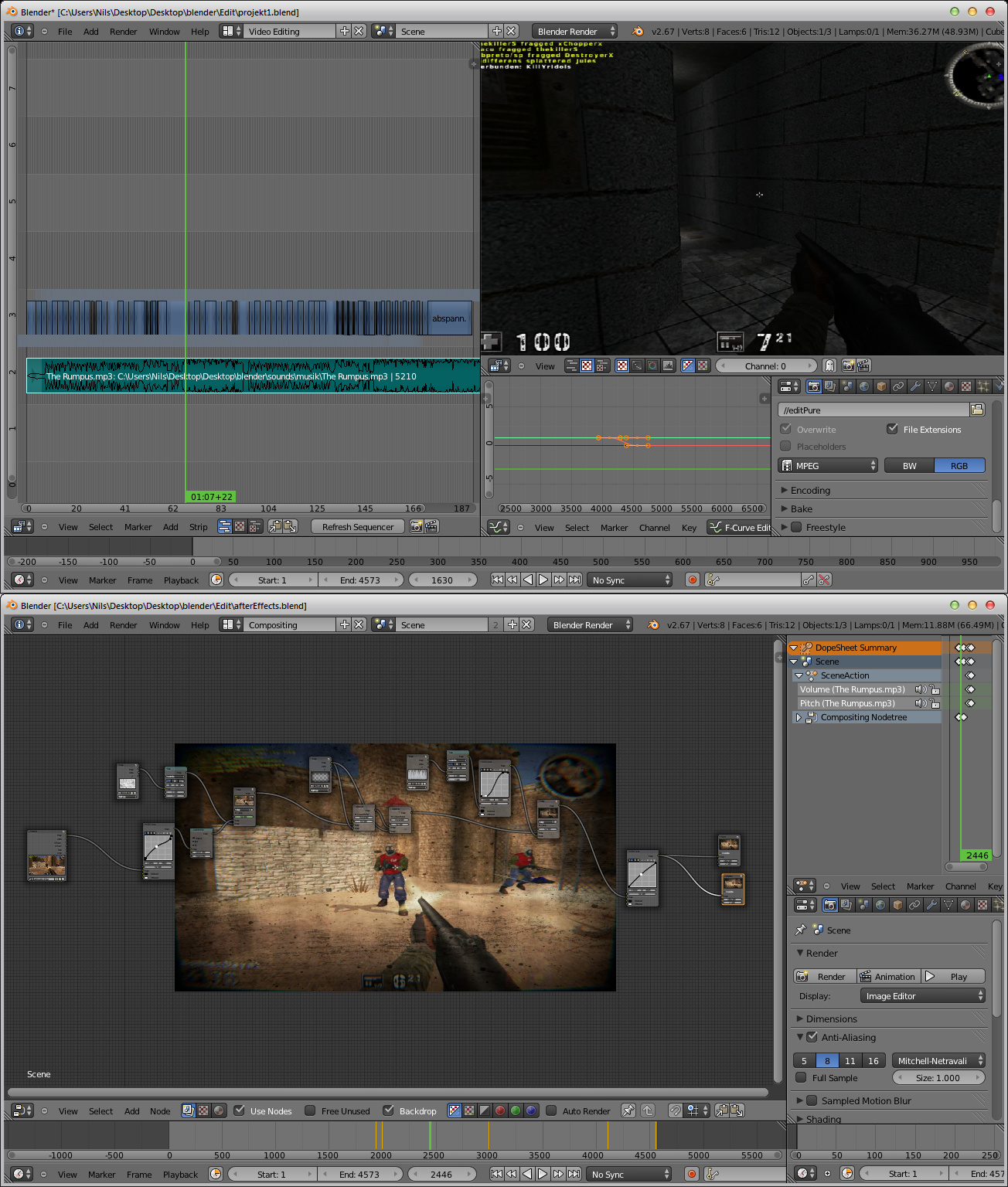Open Render Layers tab in bottom properties panel
The width and height of the screenshot is (1008, 1187).
tap(846, 905)
